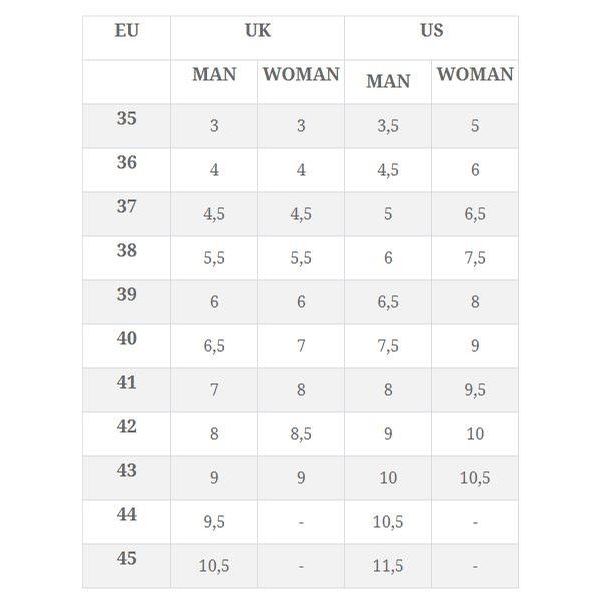
Task: Click UK man size for EU 44
Action: point(214,522)
